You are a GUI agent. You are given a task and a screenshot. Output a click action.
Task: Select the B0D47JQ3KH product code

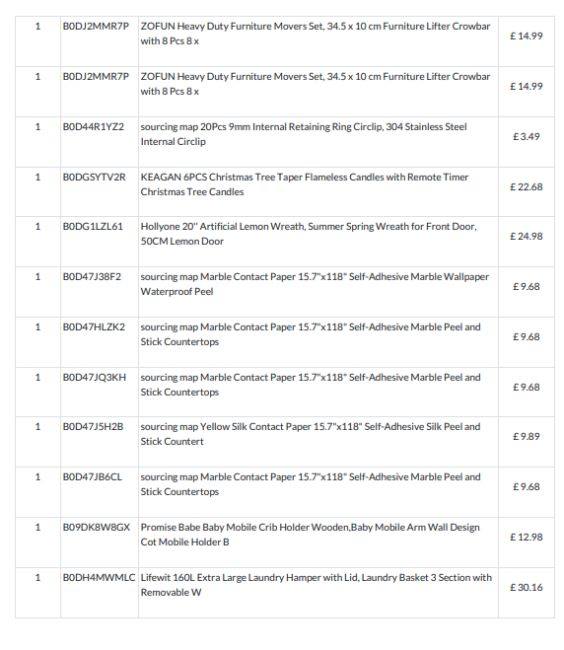point(94,378)
